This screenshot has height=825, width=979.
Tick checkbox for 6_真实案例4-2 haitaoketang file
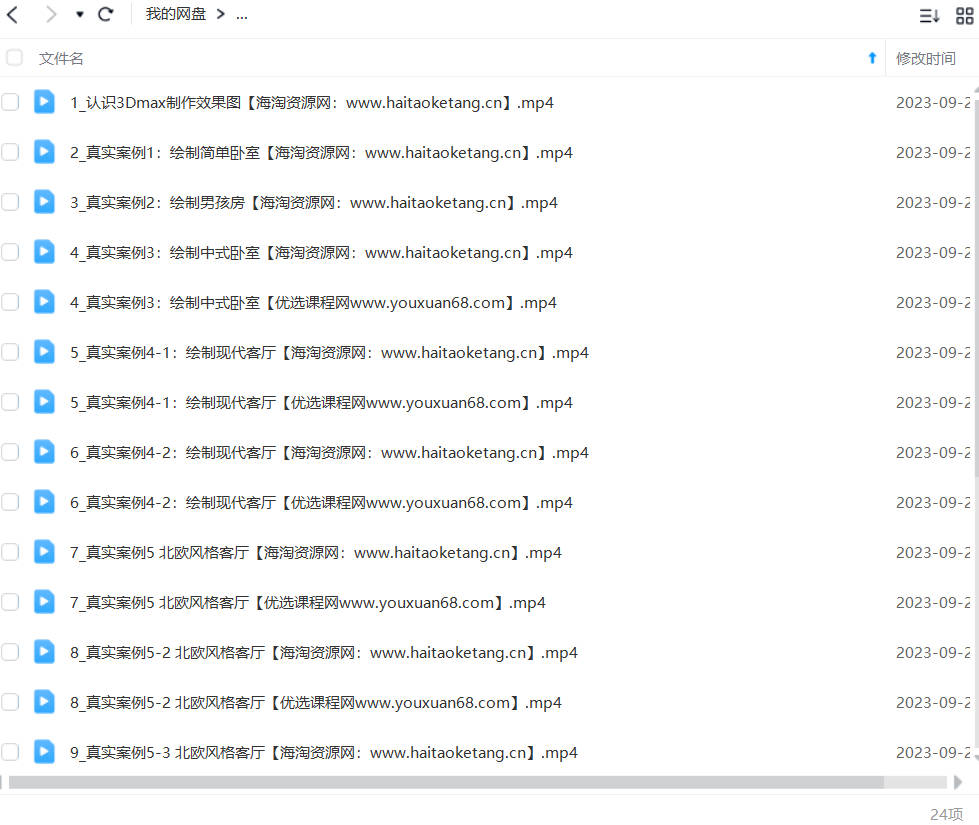10,452
